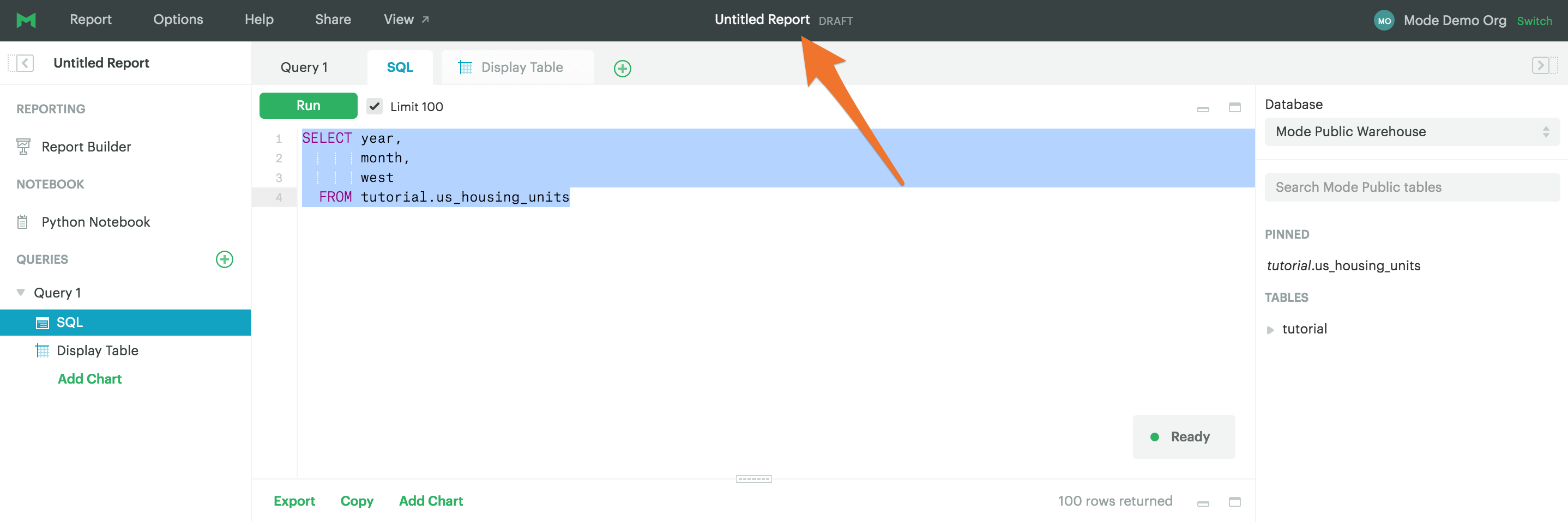Click the Ready status indicator
The image size is (1568, 522).
click(1183, 437)
